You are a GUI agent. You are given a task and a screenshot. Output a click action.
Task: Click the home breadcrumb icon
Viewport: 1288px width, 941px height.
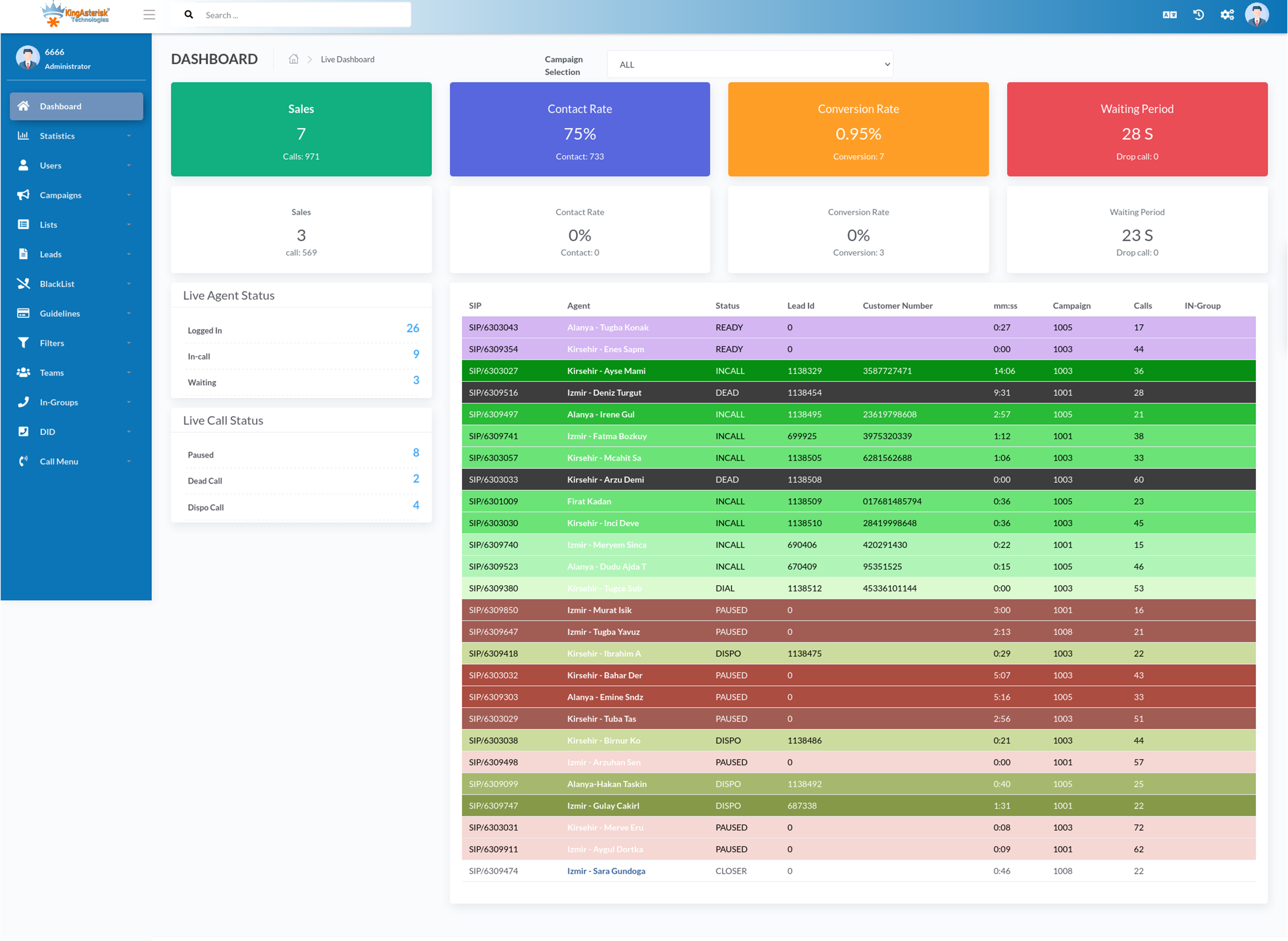coord(294,59)
